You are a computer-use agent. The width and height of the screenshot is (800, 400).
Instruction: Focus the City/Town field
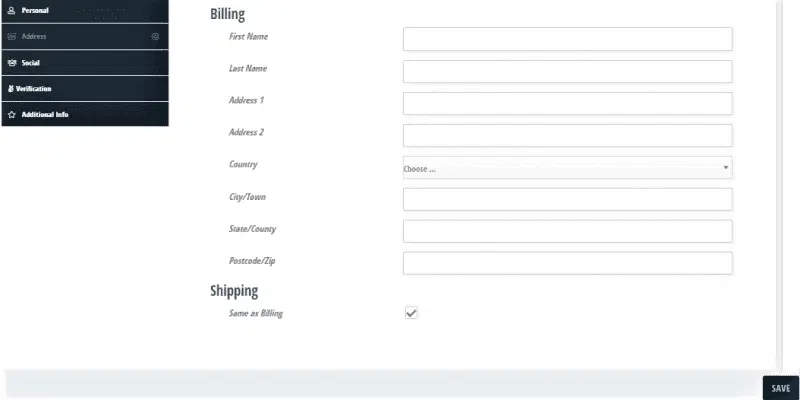pos(567,199)
